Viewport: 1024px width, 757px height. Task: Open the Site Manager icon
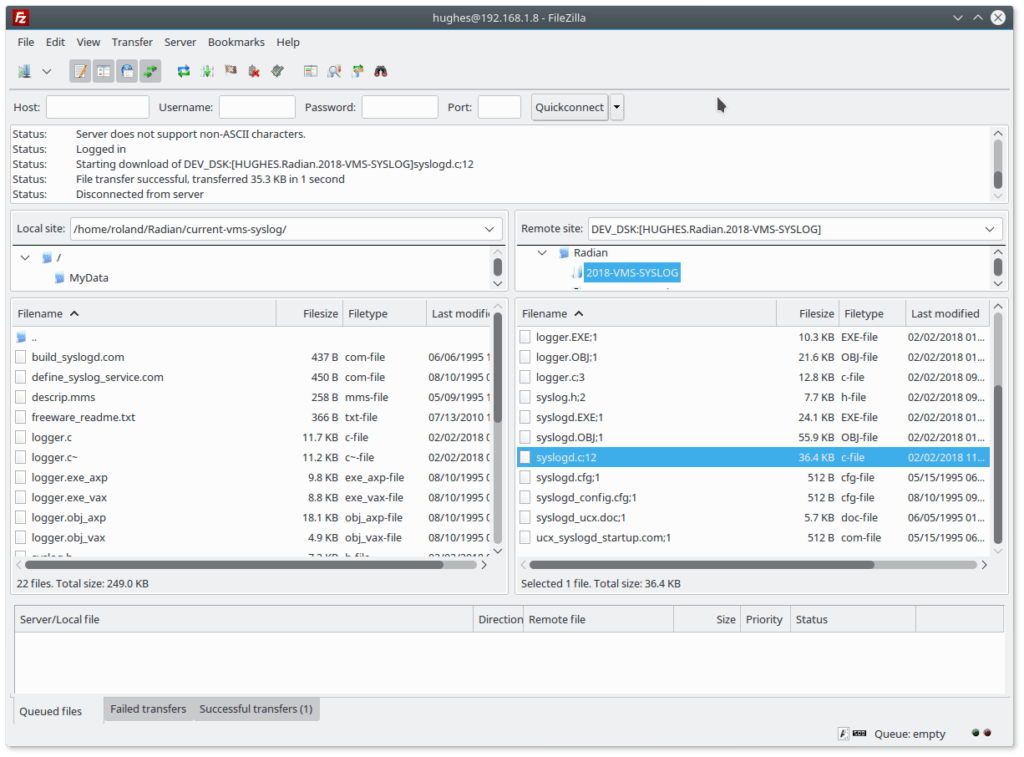tap(24, 71)
